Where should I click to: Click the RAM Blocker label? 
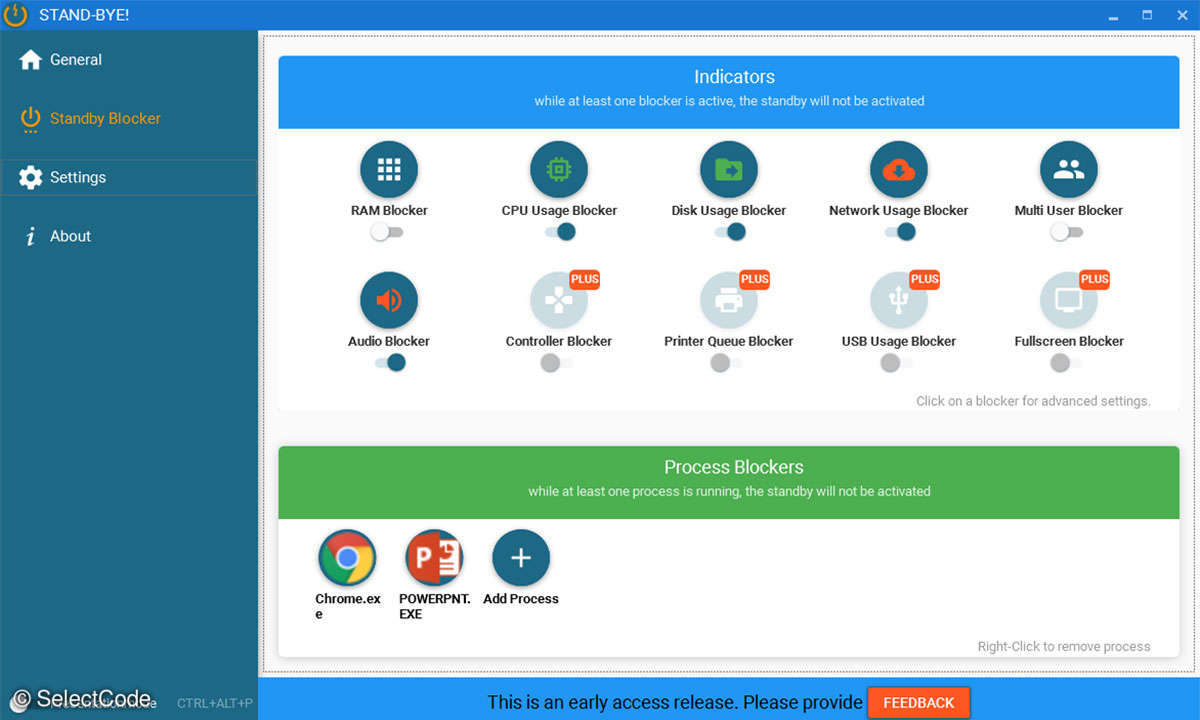coord(389,211)
